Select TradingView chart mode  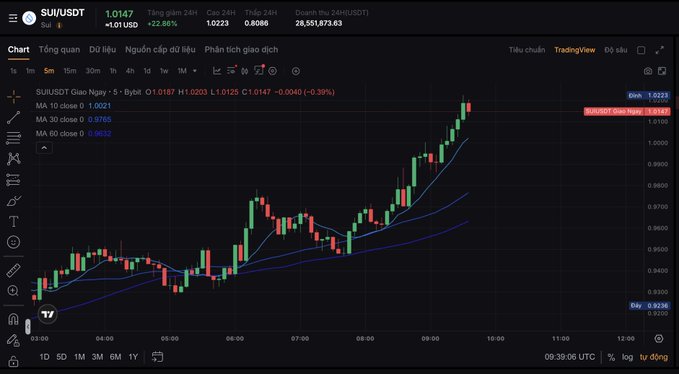(575, 50)
